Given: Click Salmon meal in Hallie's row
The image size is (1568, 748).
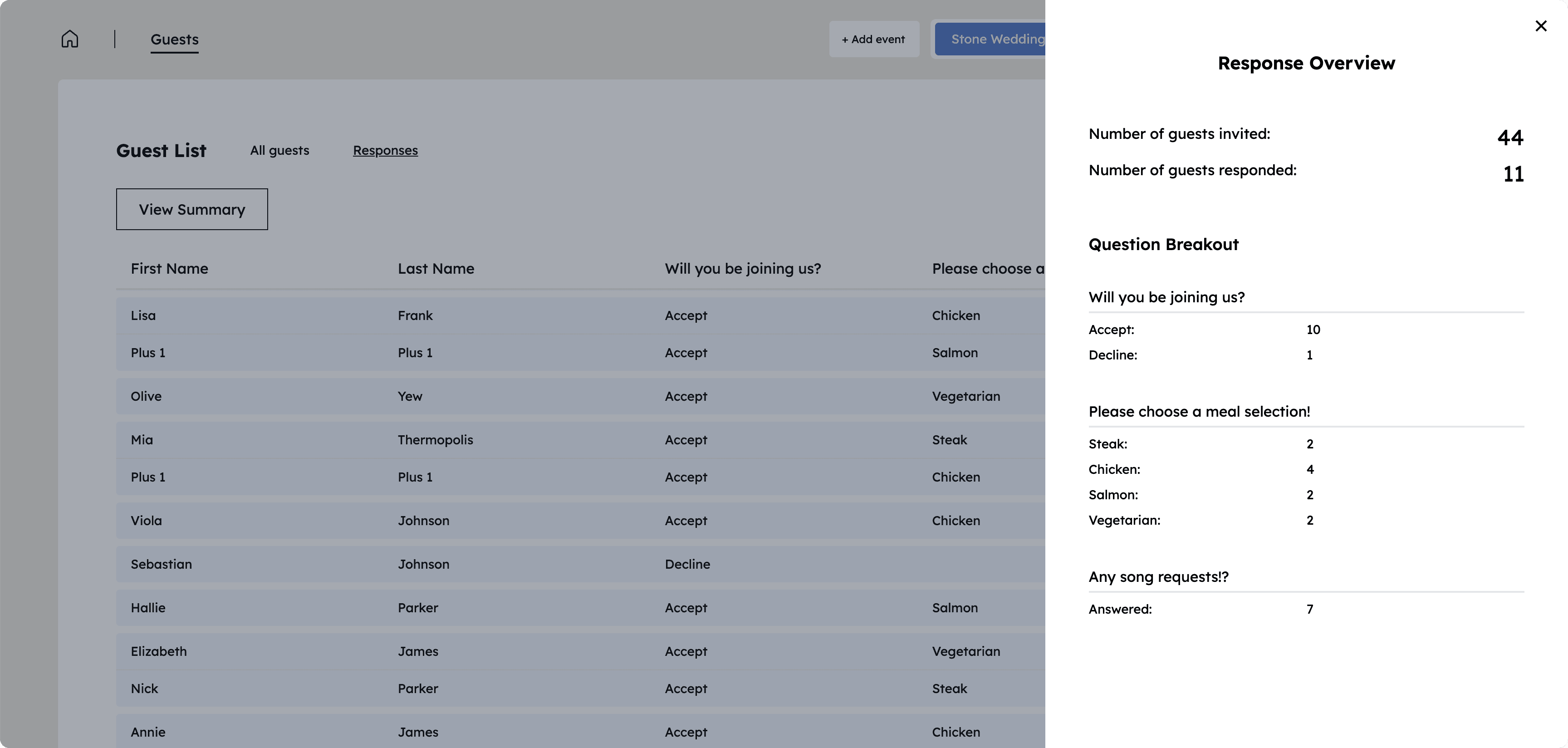Looking at the screenshot, I should click(x=955, y=608).
